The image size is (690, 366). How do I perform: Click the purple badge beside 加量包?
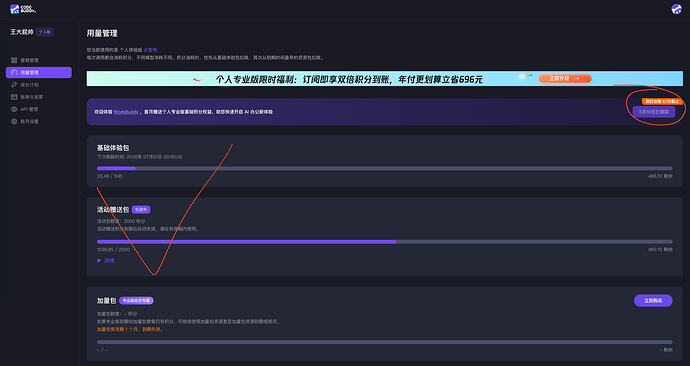pos(136,301)
